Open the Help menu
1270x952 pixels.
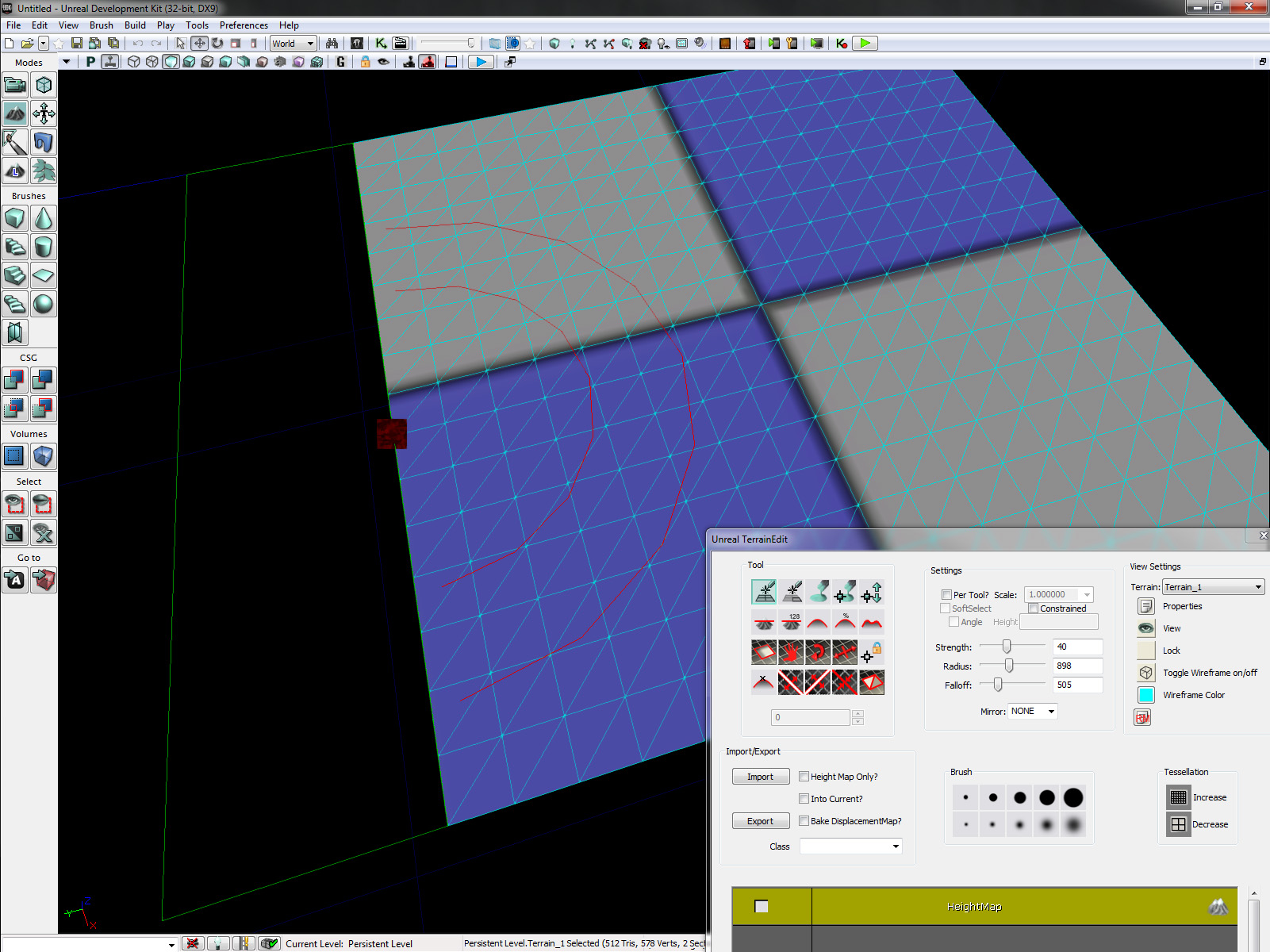coord(289,25)
